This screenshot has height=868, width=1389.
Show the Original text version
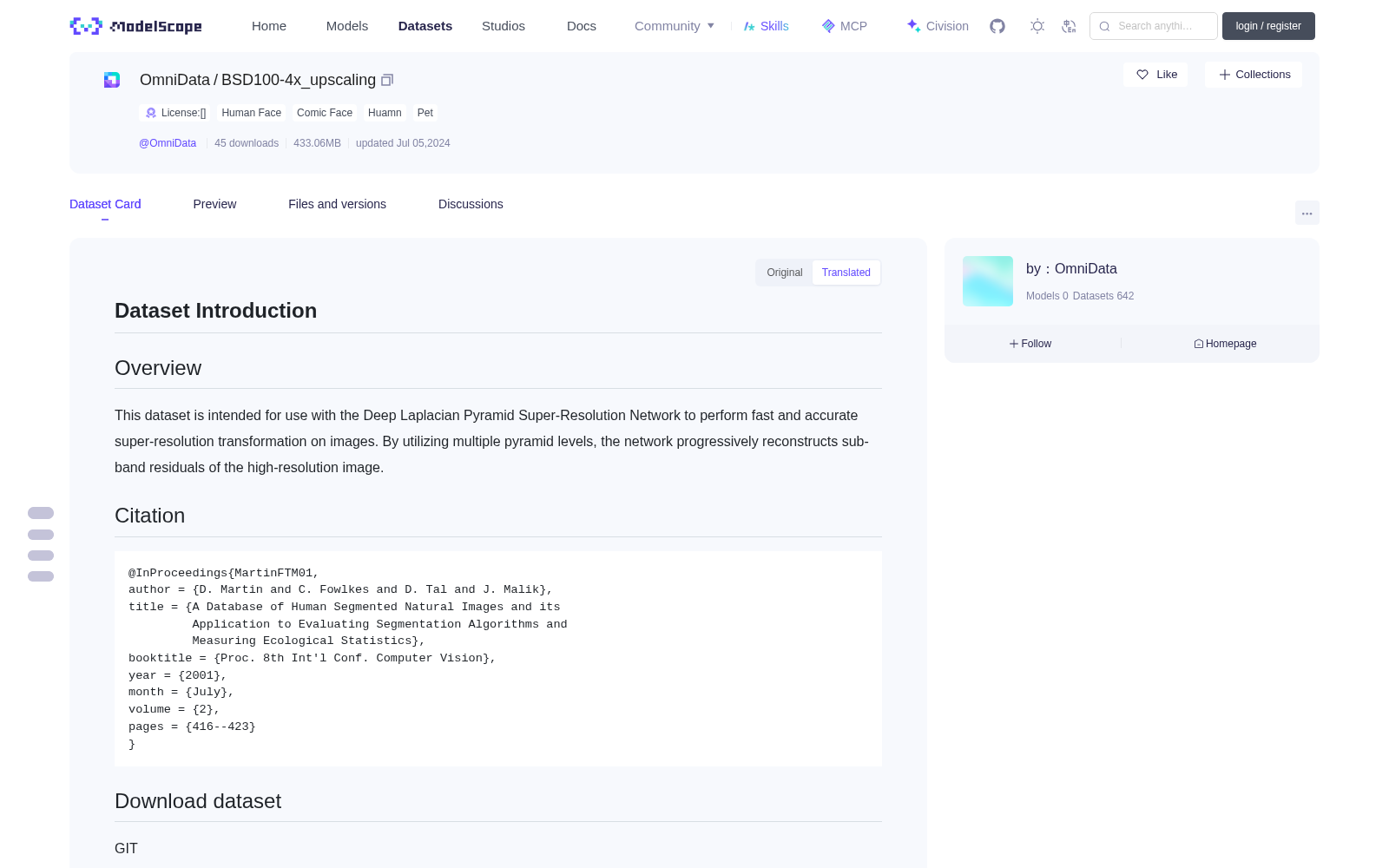(x=785, y=273)
